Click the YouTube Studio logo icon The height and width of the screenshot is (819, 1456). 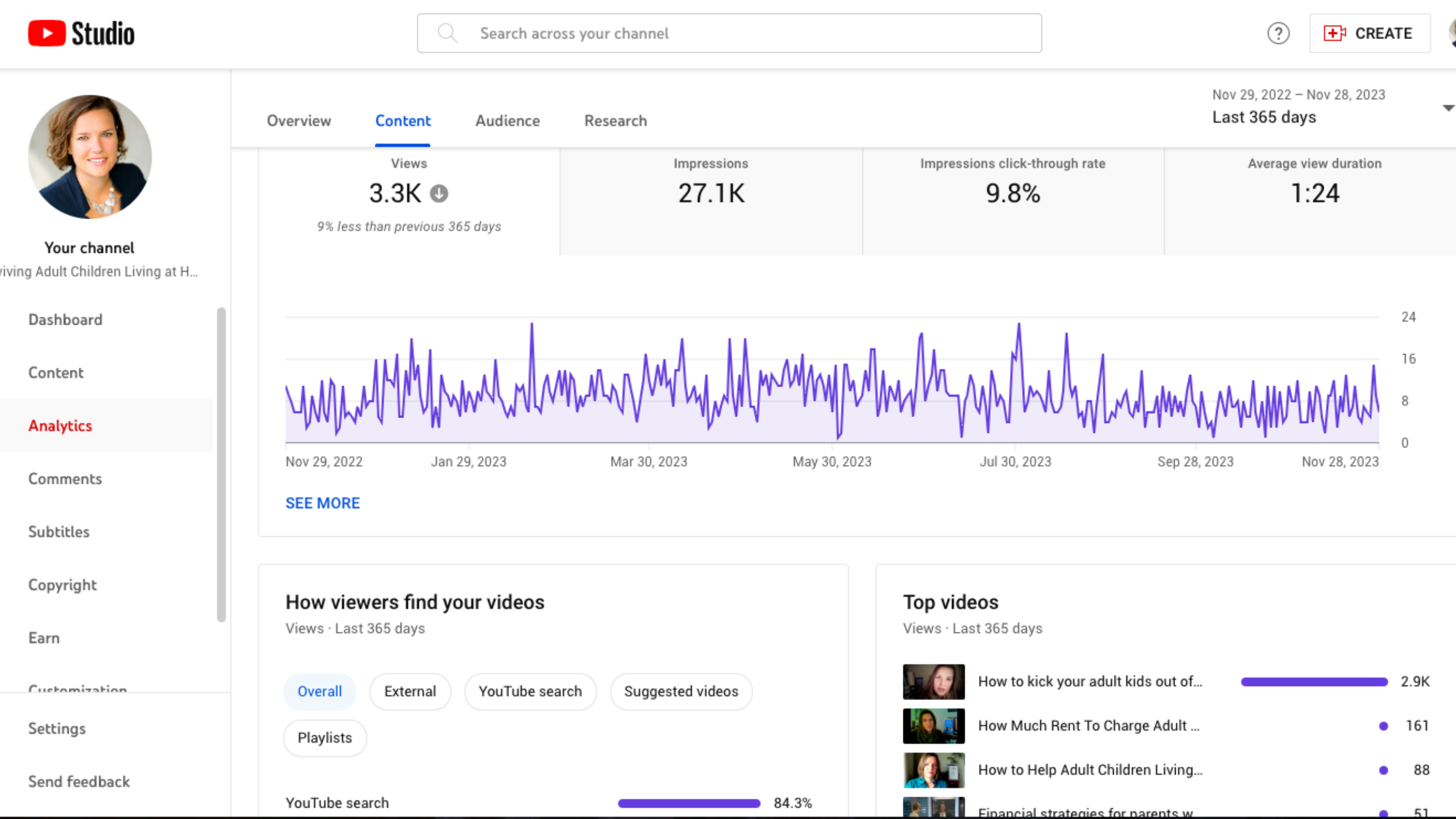(x=46, y=33)
